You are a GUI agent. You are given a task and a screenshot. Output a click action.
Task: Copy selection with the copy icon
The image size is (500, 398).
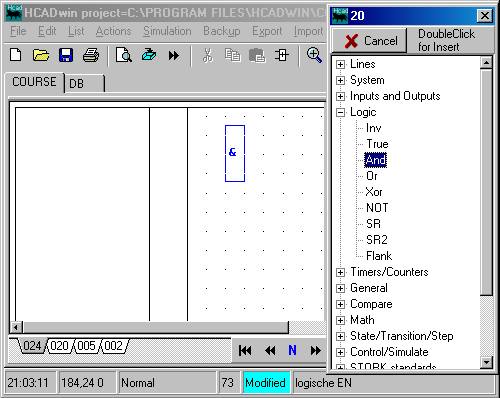[x=232, y=55]
